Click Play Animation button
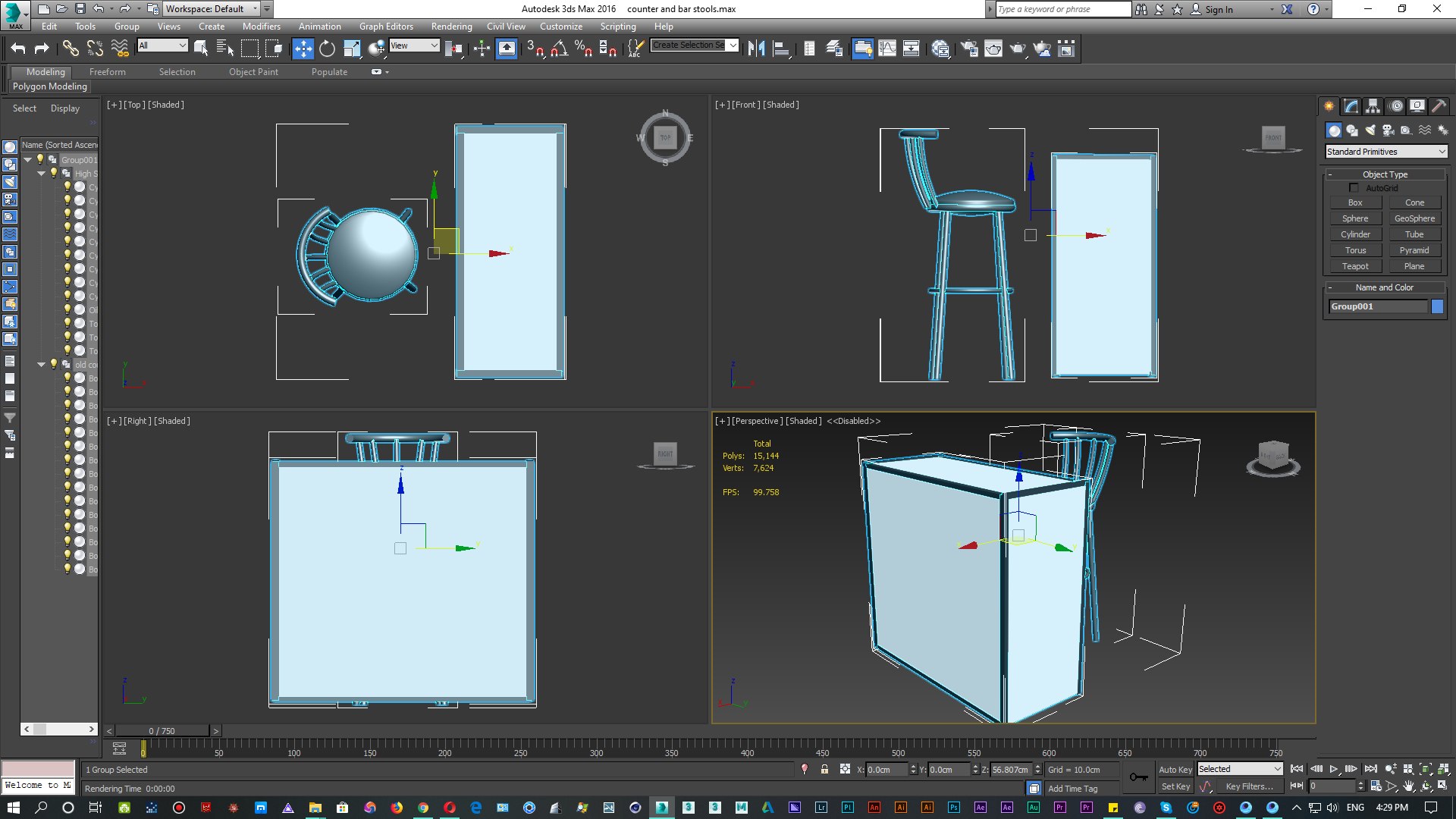The width and height of the screenshot is (1456, 819). (x=1333, y=769)
